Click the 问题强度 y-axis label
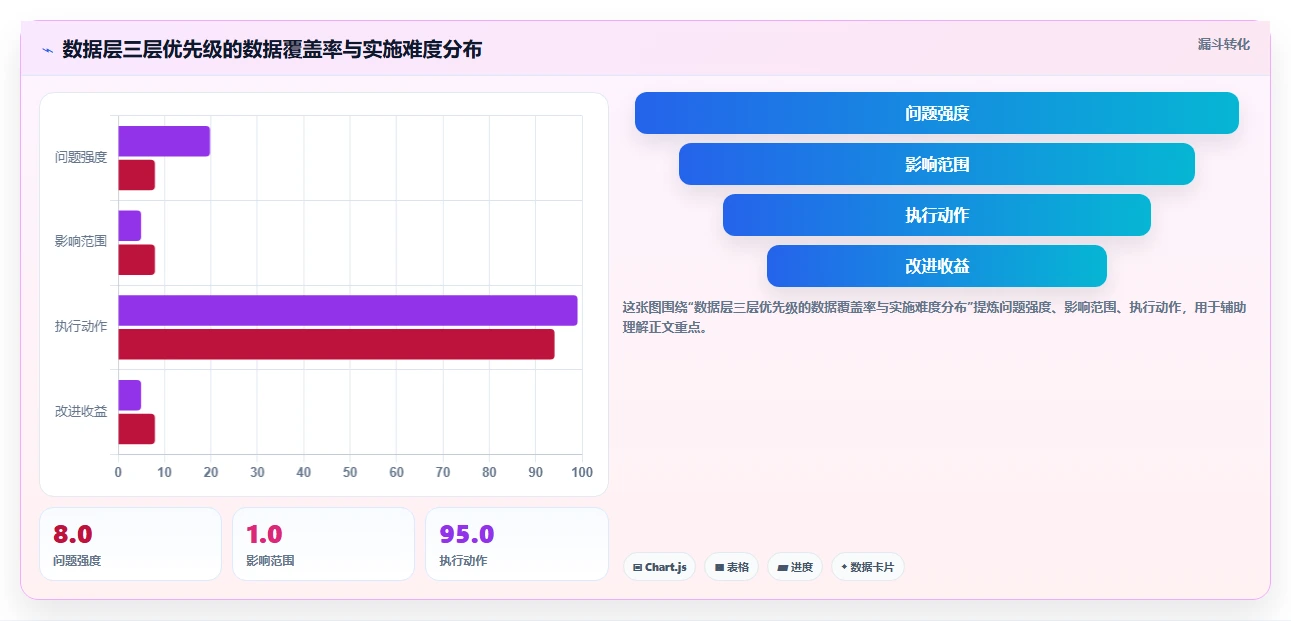This screenshot has width=1291, height=621. click(x=81, y=157)
